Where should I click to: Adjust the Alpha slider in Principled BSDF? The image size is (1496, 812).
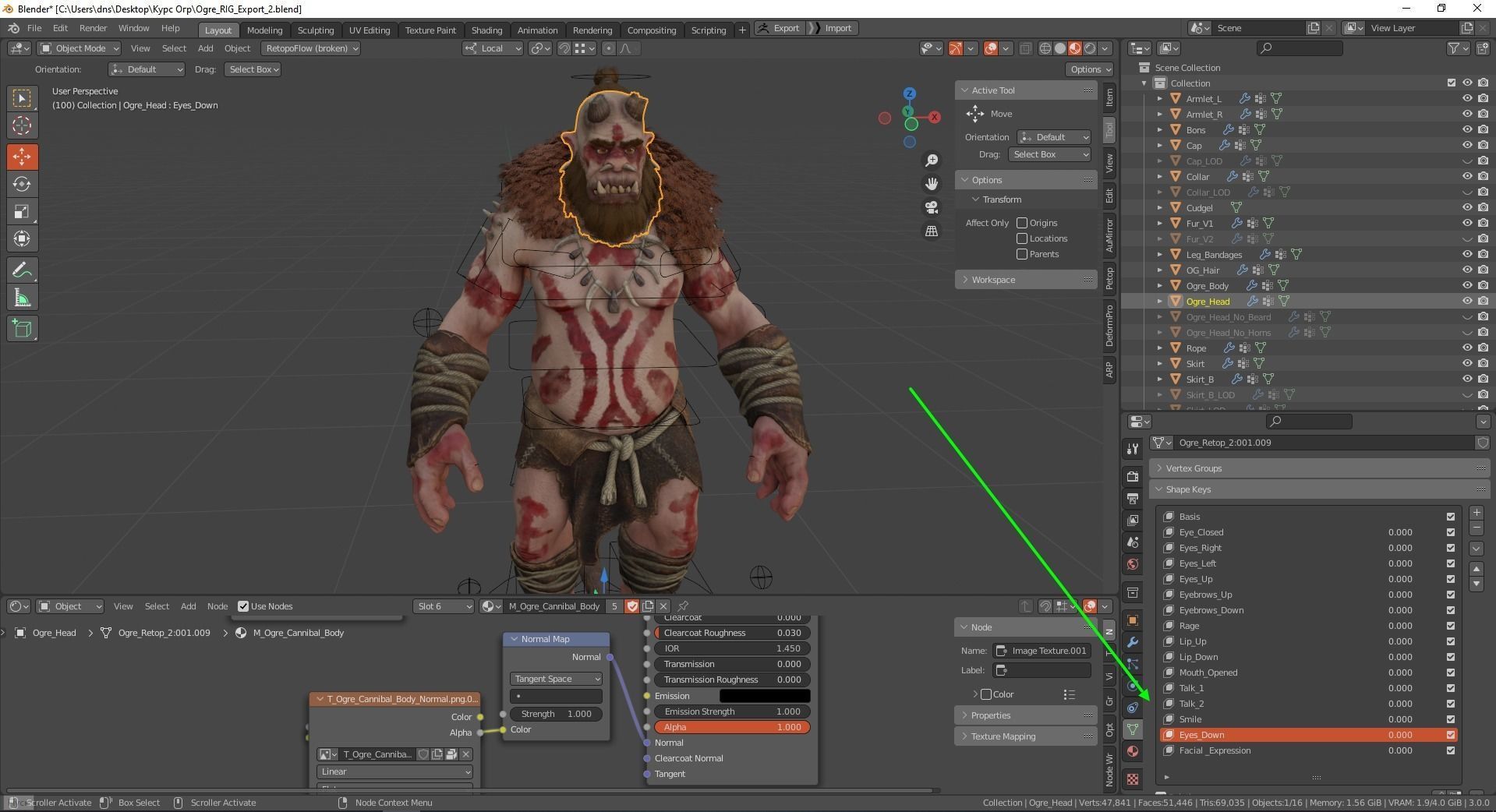point(732,727)
